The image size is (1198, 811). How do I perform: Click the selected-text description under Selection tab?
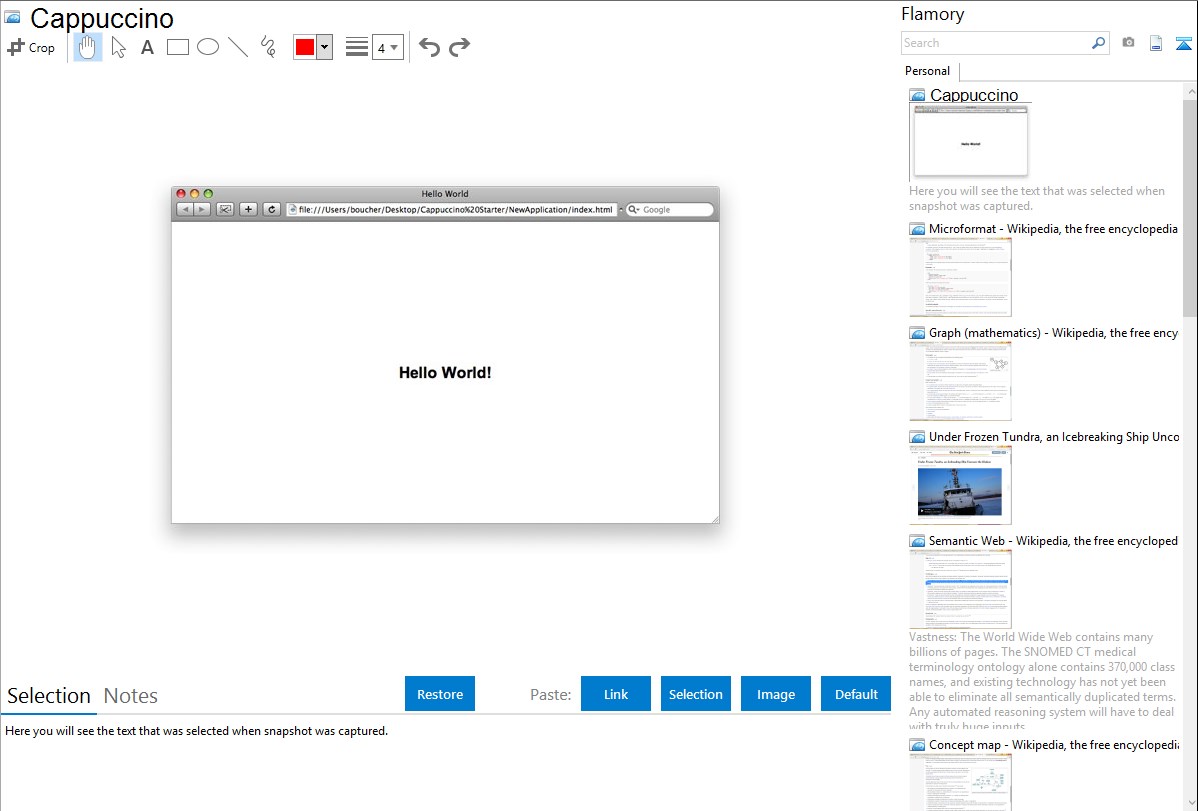pos(196,731)
